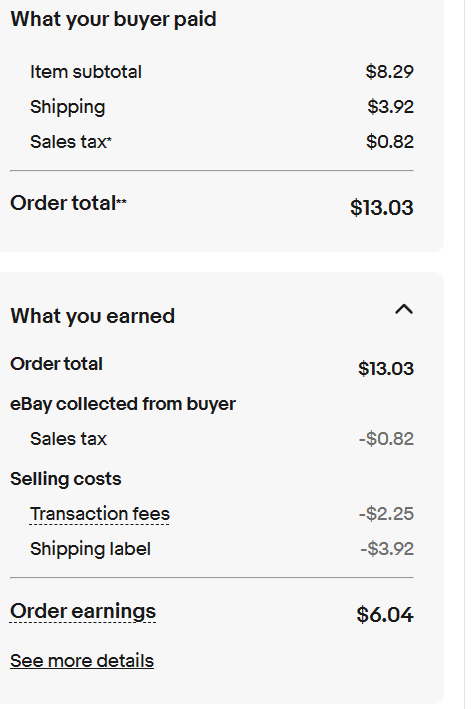Collapse the What you earned section chevron

[x=404, y=310]
